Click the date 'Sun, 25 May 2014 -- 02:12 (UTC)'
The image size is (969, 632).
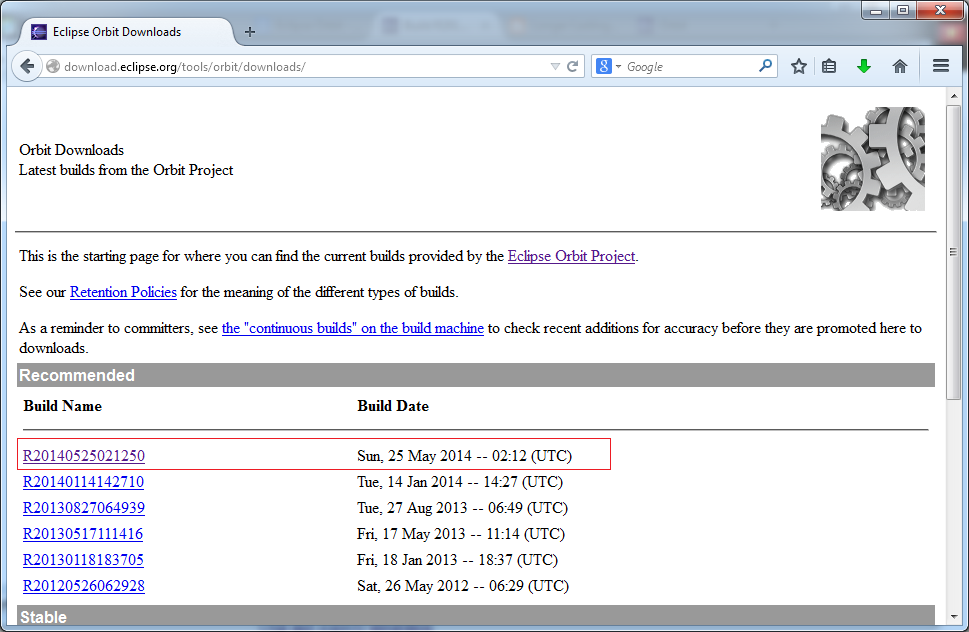pos(464,456)
